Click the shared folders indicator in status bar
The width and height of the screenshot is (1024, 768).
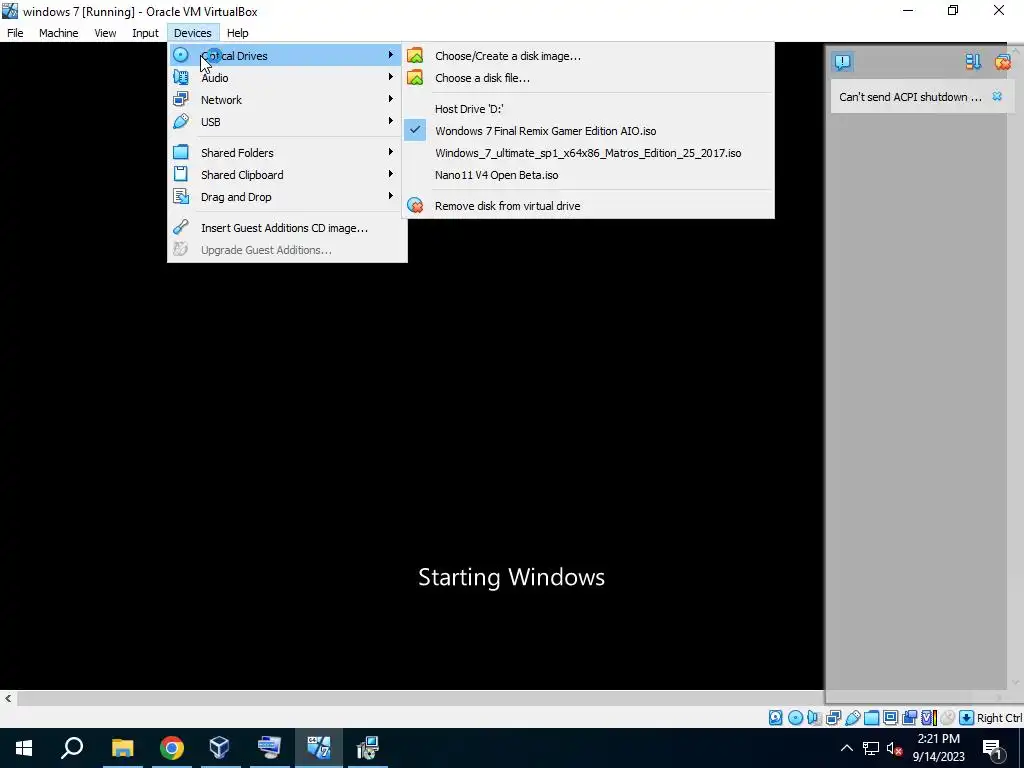pyautogui.click(x=871, y=718)
